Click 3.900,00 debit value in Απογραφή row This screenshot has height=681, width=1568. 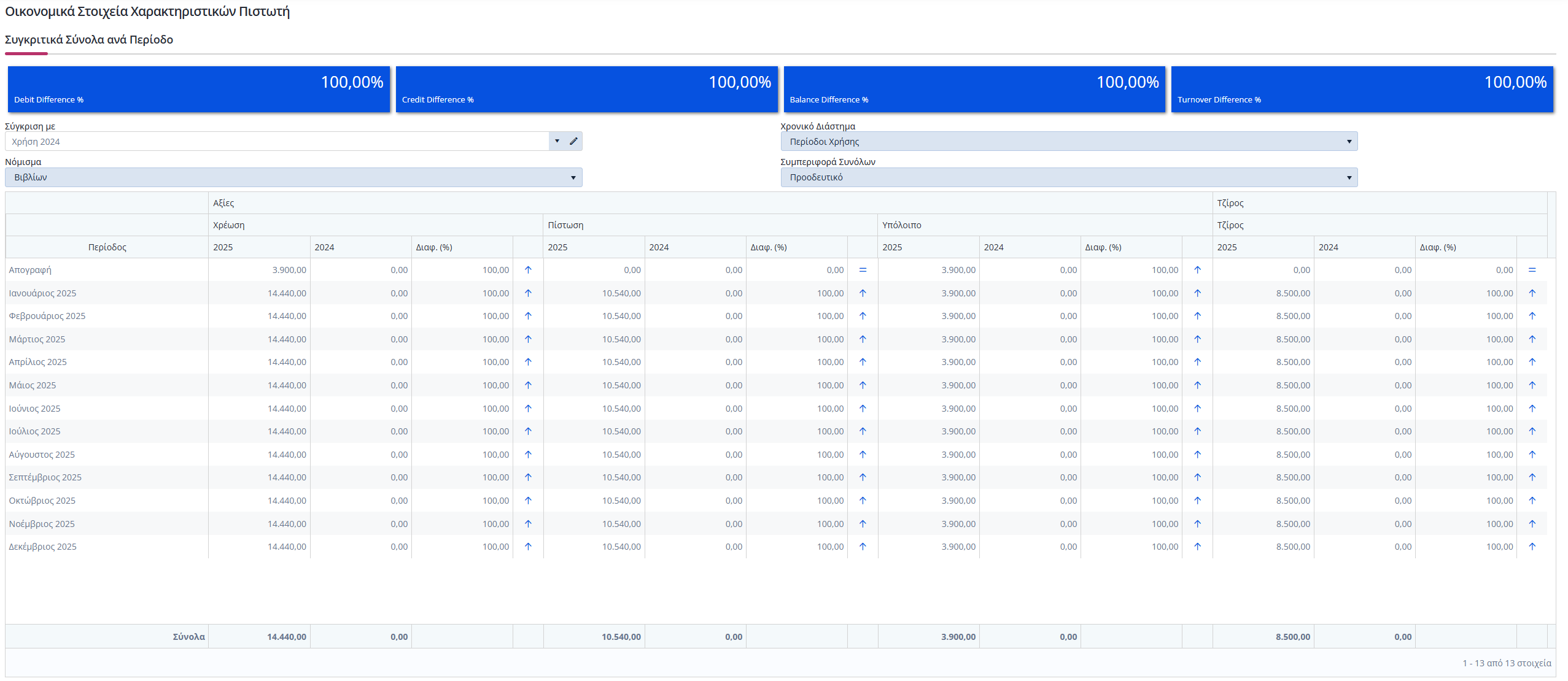tap(289, 270)
